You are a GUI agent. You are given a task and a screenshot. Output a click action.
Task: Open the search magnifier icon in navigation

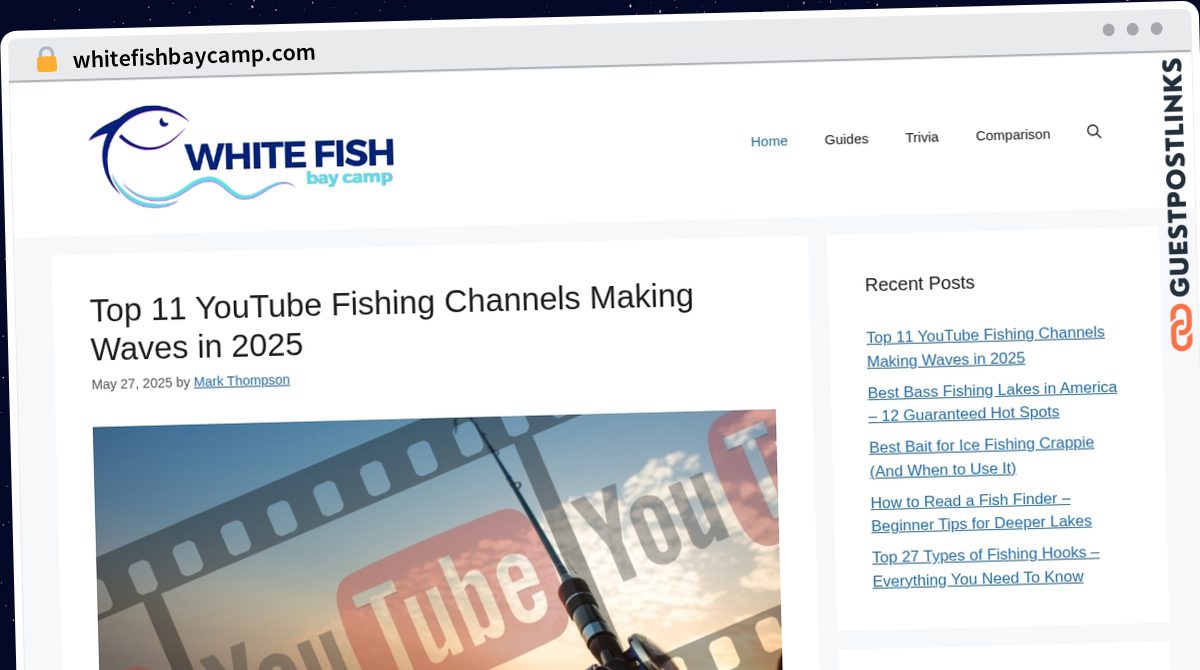[x=1094, y=131]
